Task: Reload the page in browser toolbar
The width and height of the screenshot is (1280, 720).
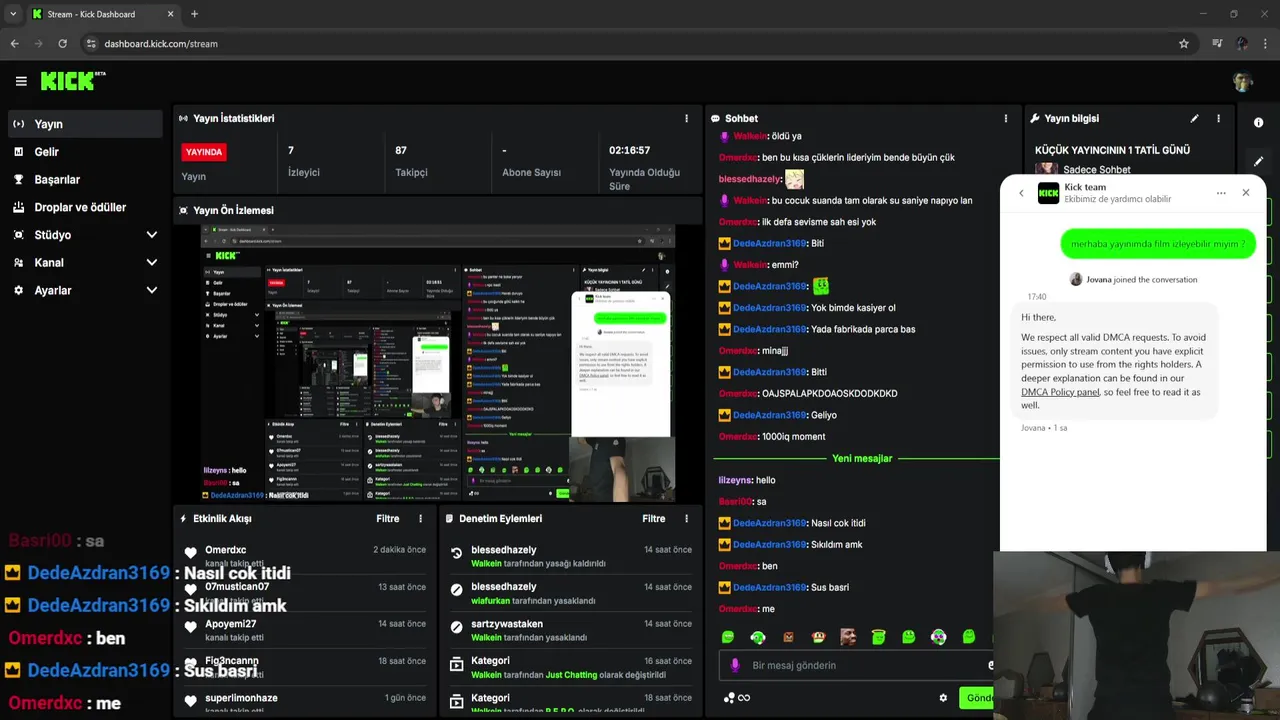Action: click(x=62, y=44)
